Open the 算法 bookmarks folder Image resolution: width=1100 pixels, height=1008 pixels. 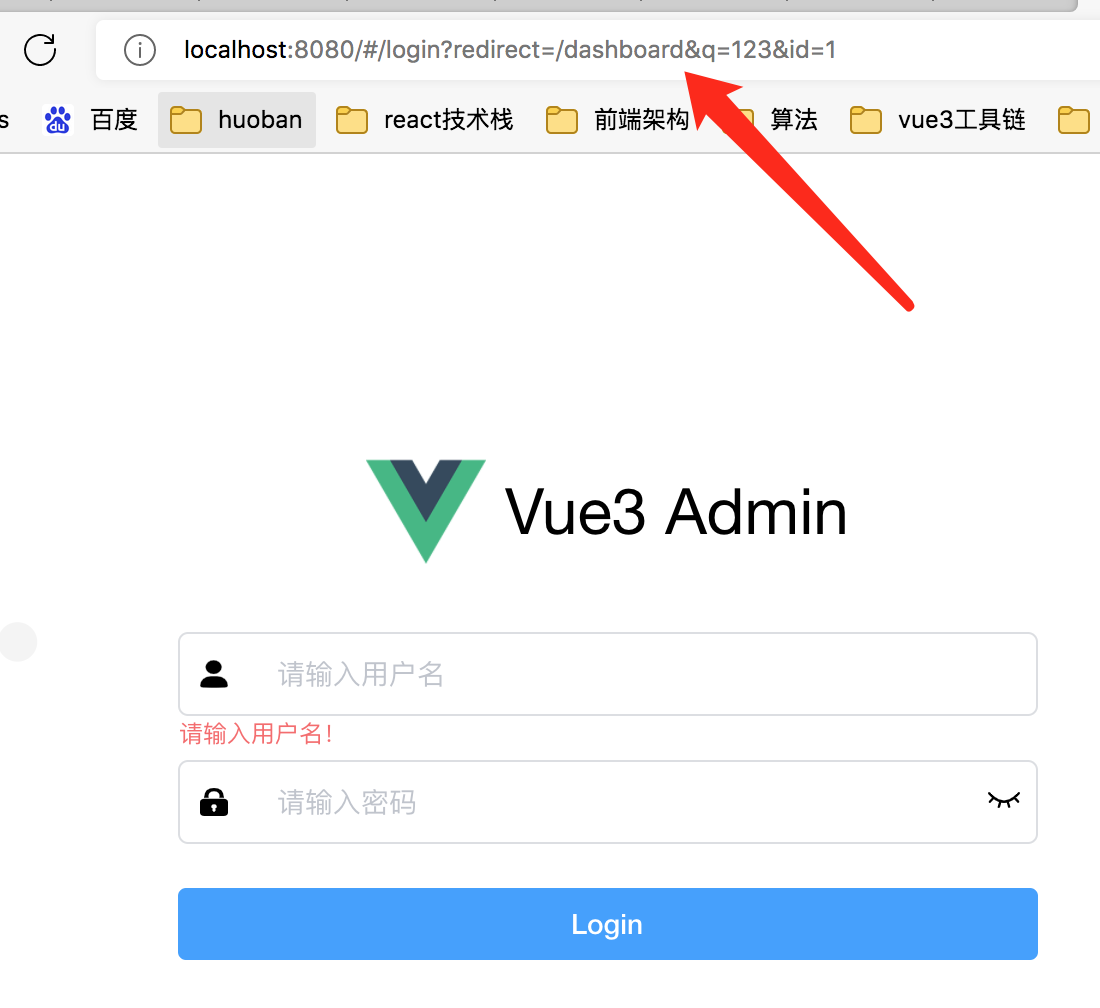(x=775, y=120)
